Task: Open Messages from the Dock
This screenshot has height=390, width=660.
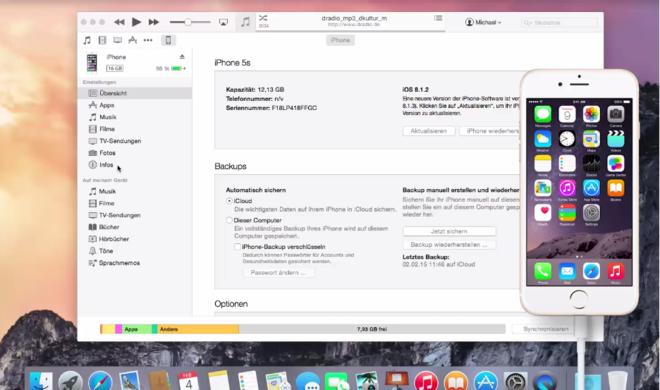Action: pos(308,381)
